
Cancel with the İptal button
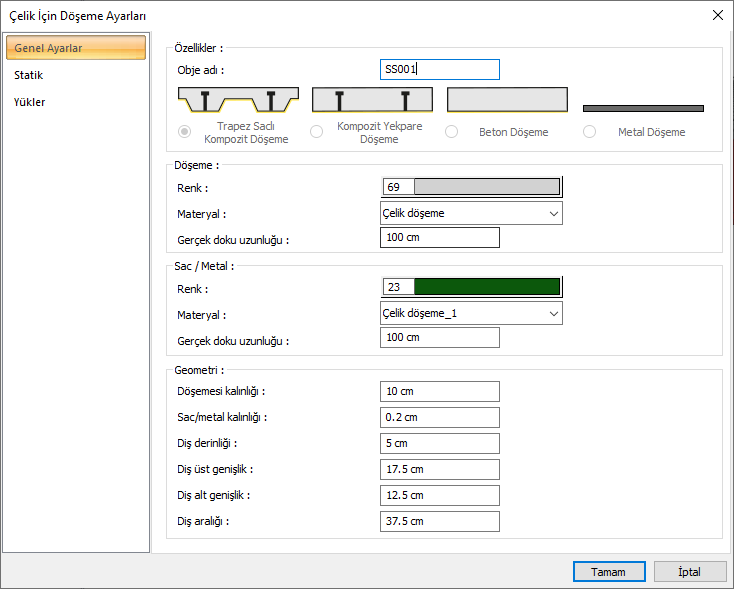(x=690, y=572)
